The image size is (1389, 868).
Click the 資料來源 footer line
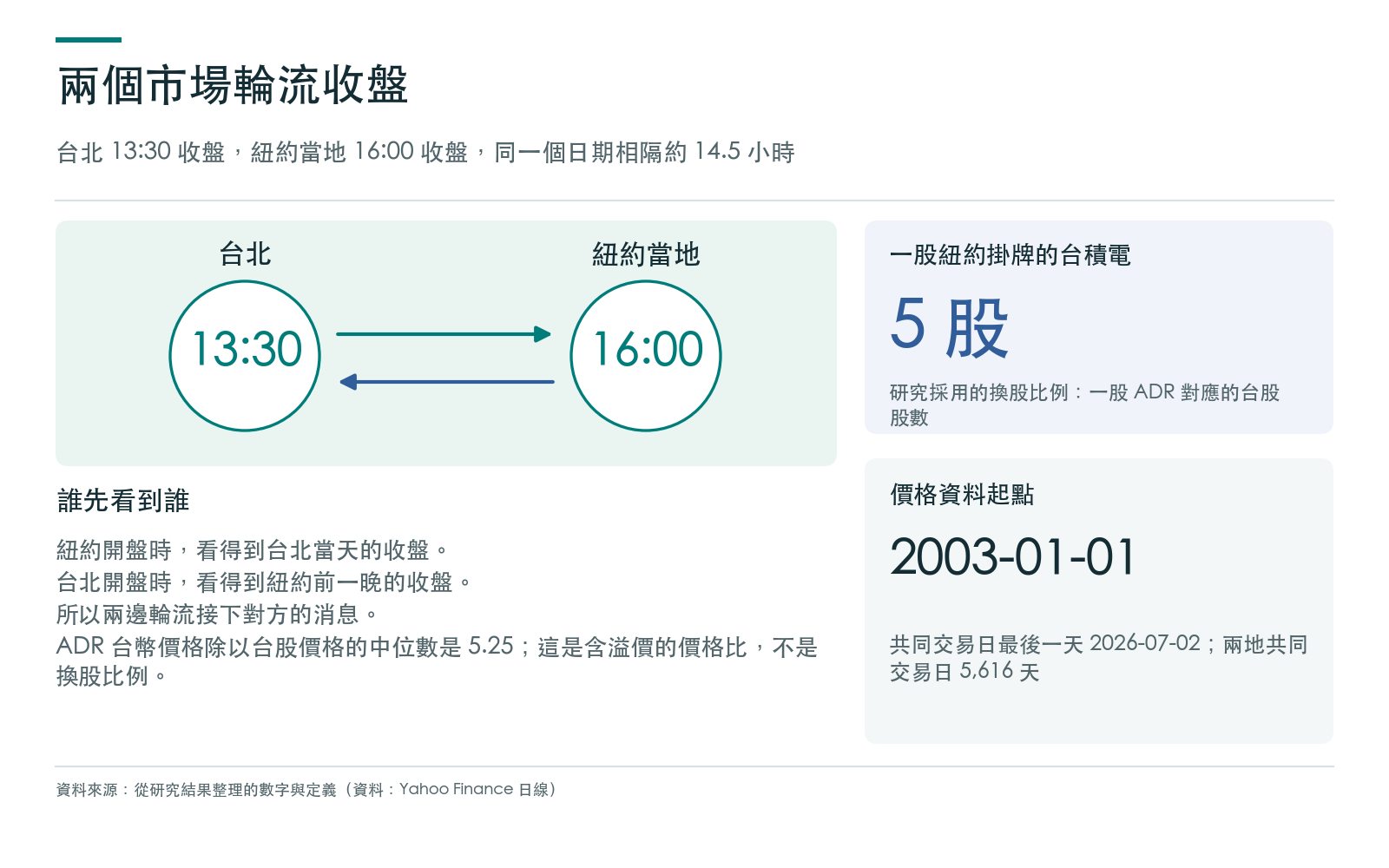pos(306,789)
